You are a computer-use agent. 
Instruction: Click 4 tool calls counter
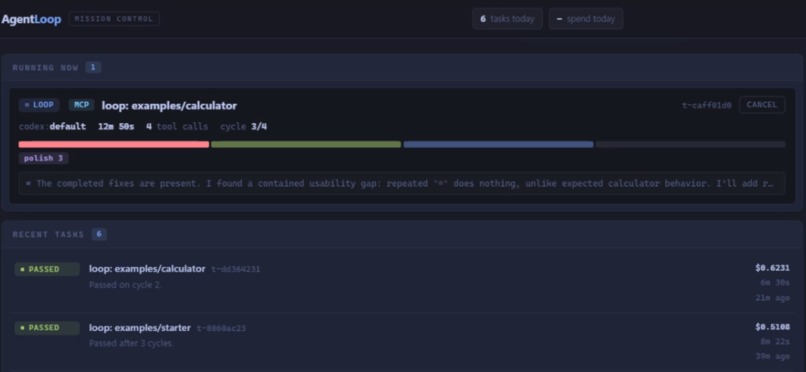coord(177,126)
